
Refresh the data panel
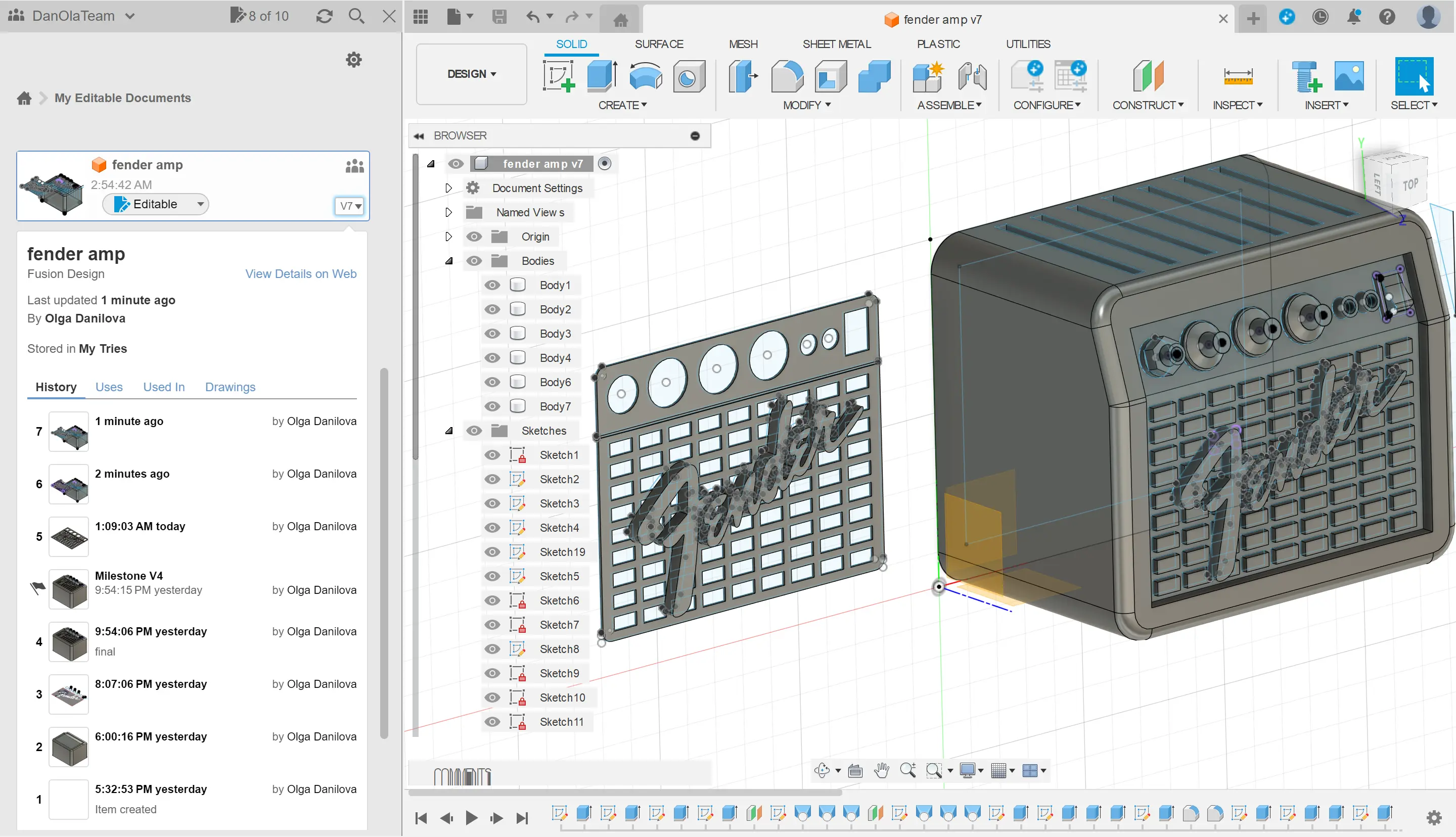tap(324, 16)
